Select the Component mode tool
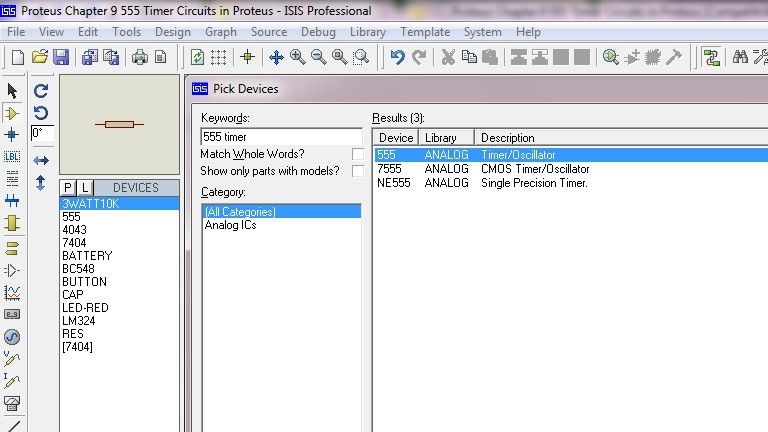768x432 pixels. 12,113
